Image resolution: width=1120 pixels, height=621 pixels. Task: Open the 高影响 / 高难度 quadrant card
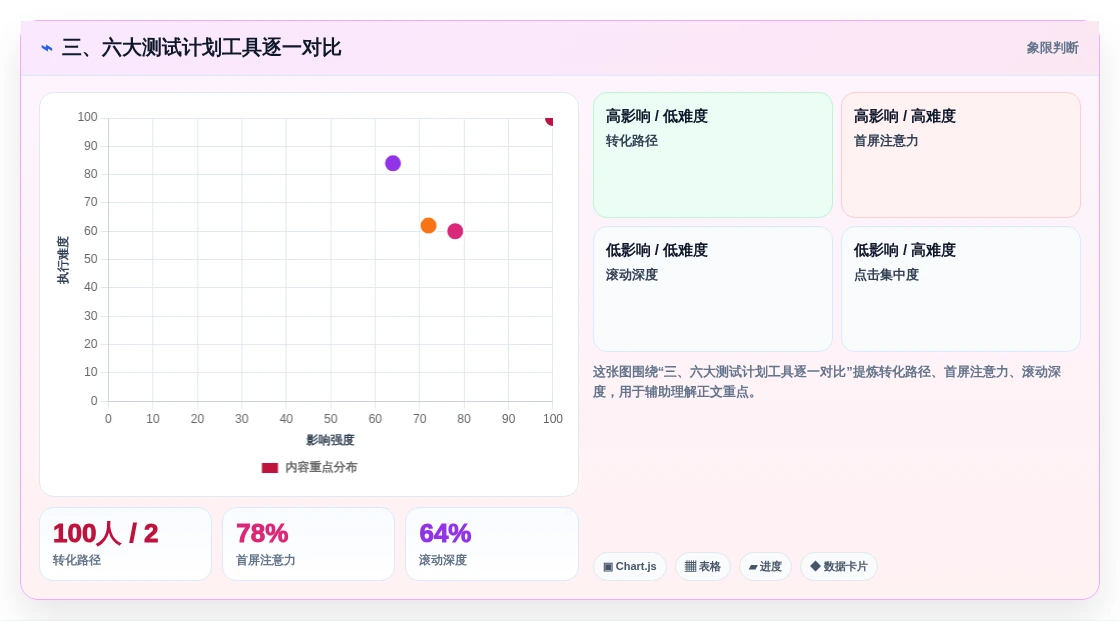click(961, 155)
